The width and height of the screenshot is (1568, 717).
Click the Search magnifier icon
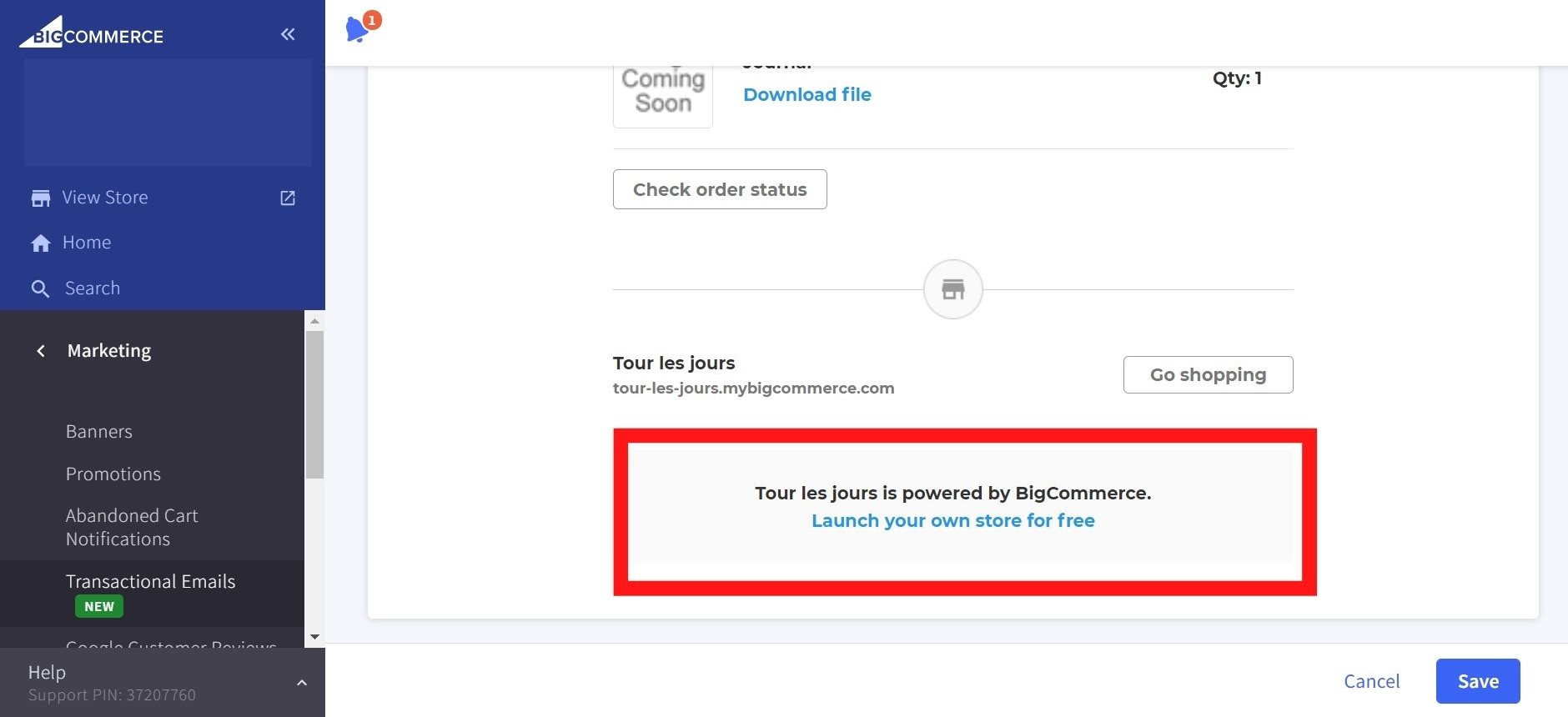(x=40, y=288)
